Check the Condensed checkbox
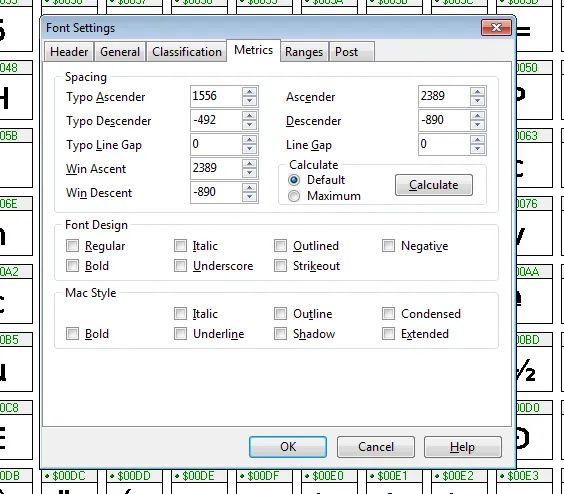564x494 pixels. [x=388, y=314]
